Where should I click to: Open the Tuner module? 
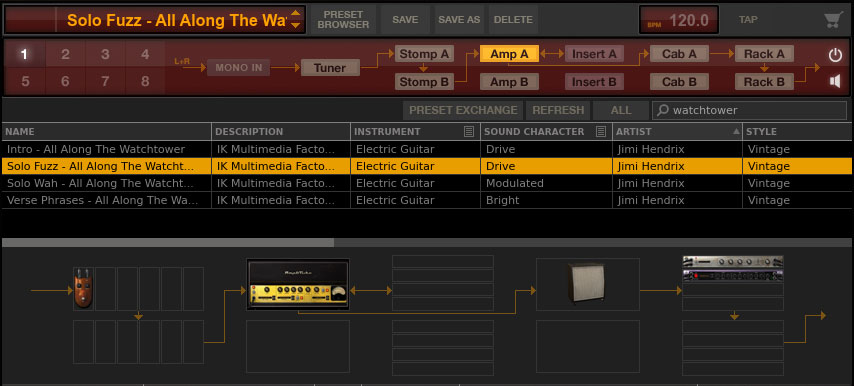click(x=330, y=68)
